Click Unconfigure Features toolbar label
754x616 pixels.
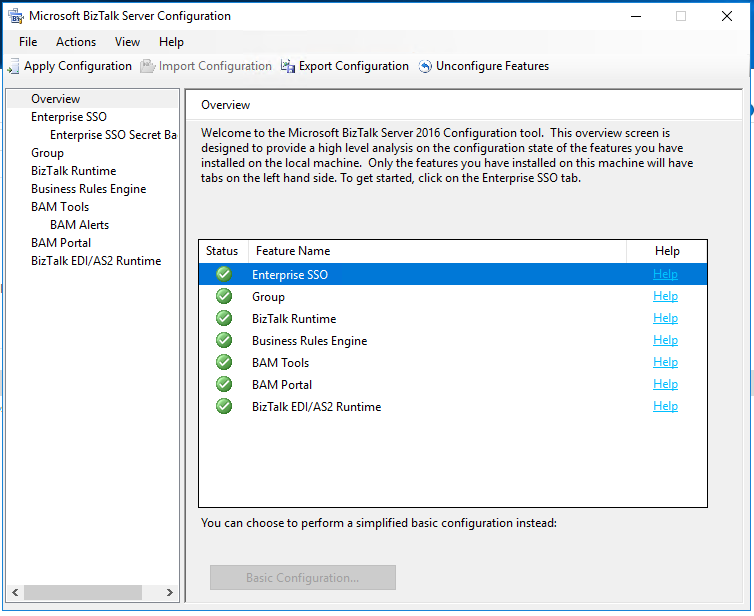click(x=492, y=66)
